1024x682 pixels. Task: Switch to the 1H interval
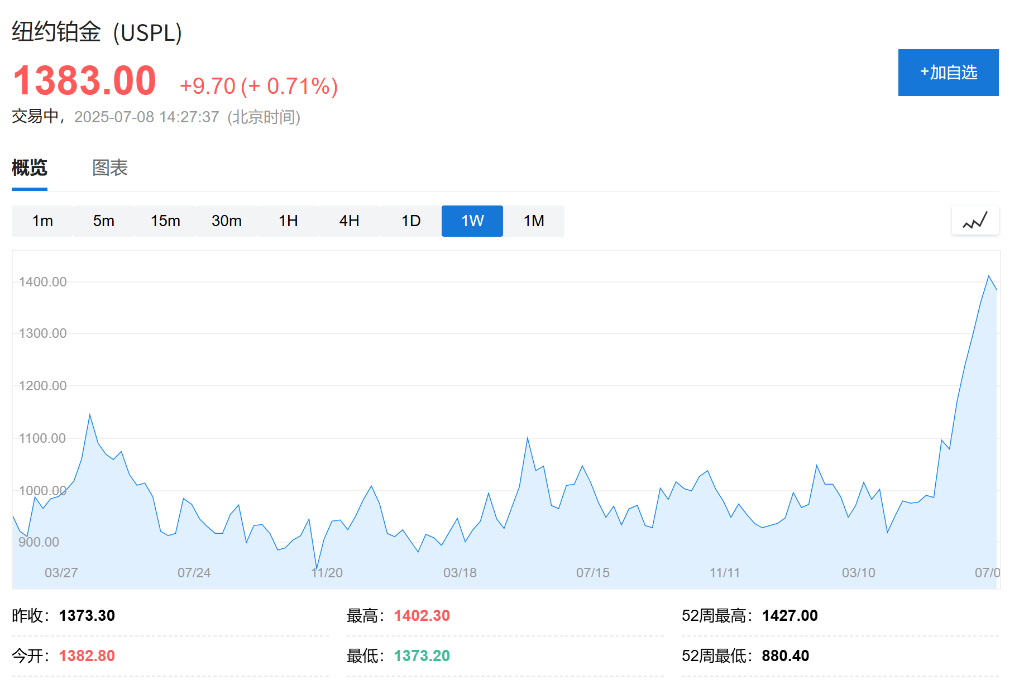tap(287, 220)
